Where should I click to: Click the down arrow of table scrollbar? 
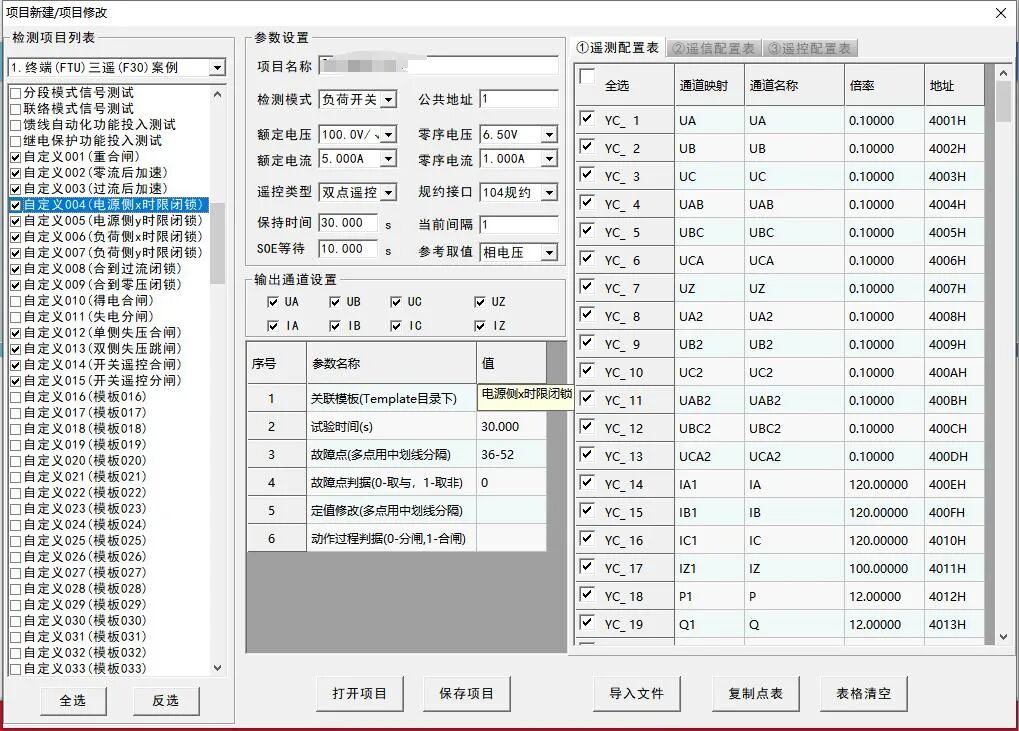click(x=1003, y=636)
